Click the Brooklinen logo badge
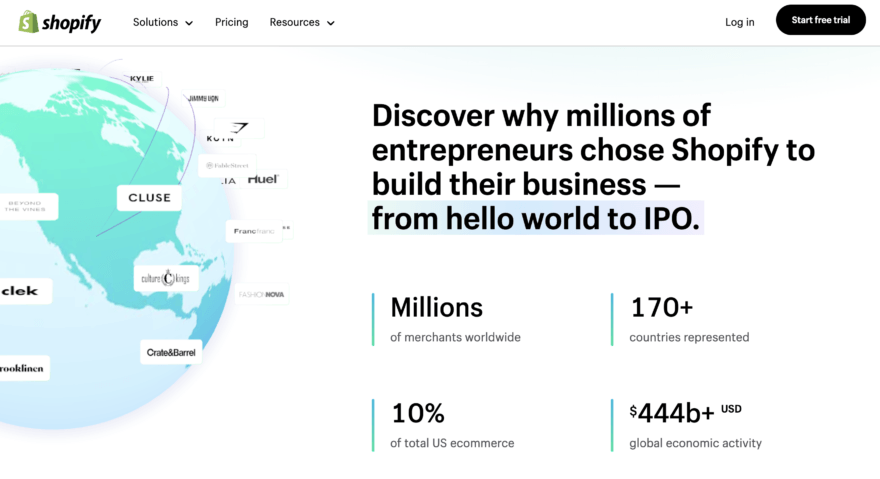This screenshot has width=880, height=479. tap(22, 367)
